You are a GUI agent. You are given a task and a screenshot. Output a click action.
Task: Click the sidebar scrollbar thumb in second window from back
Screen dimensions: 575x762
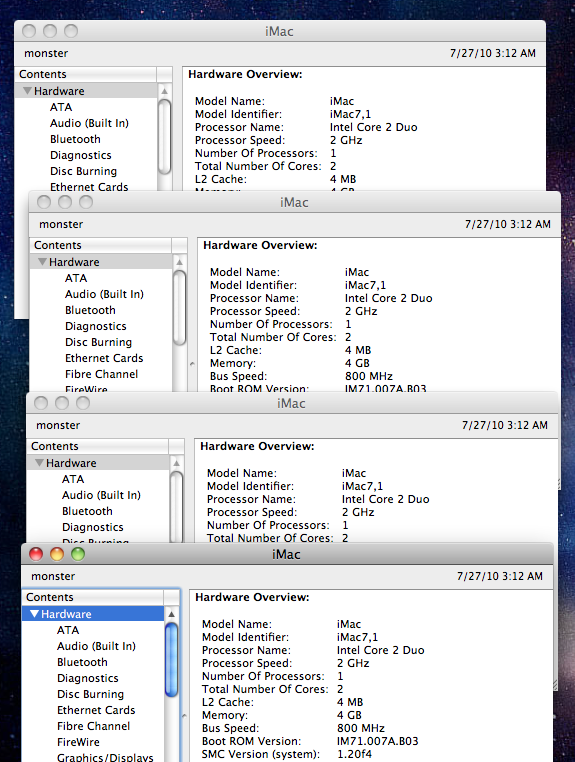[x=179, y=308]
